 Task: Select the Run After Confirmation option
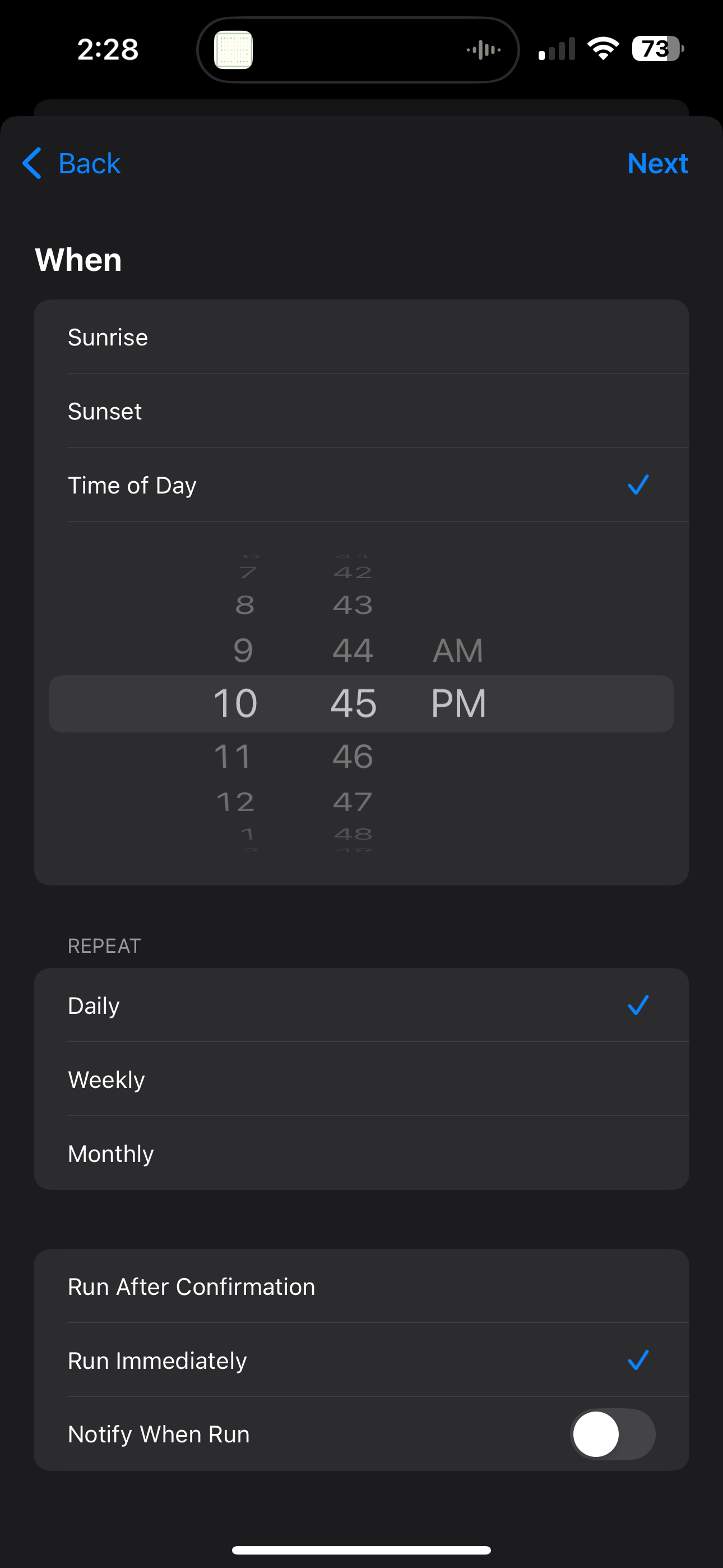coord(361,1286)
